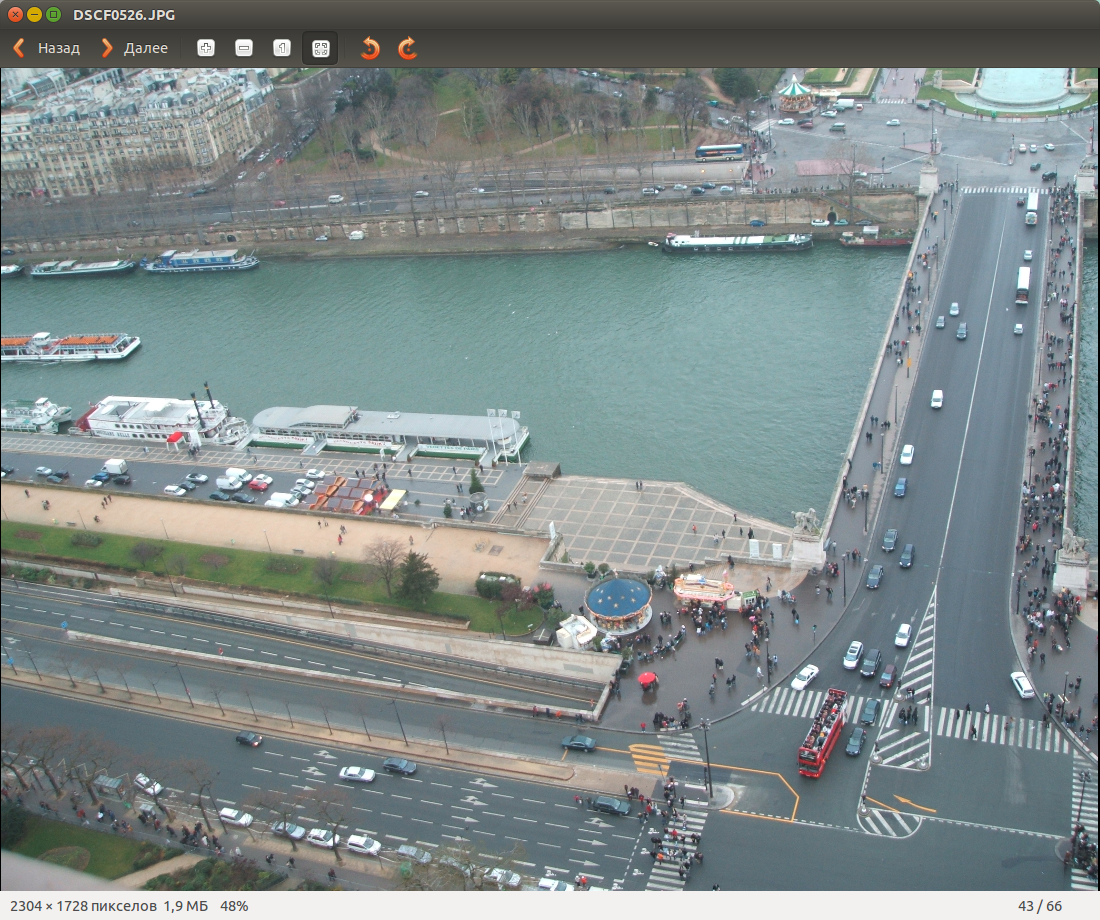Click the DSCF0526.JPG window title

pos(123,15)
